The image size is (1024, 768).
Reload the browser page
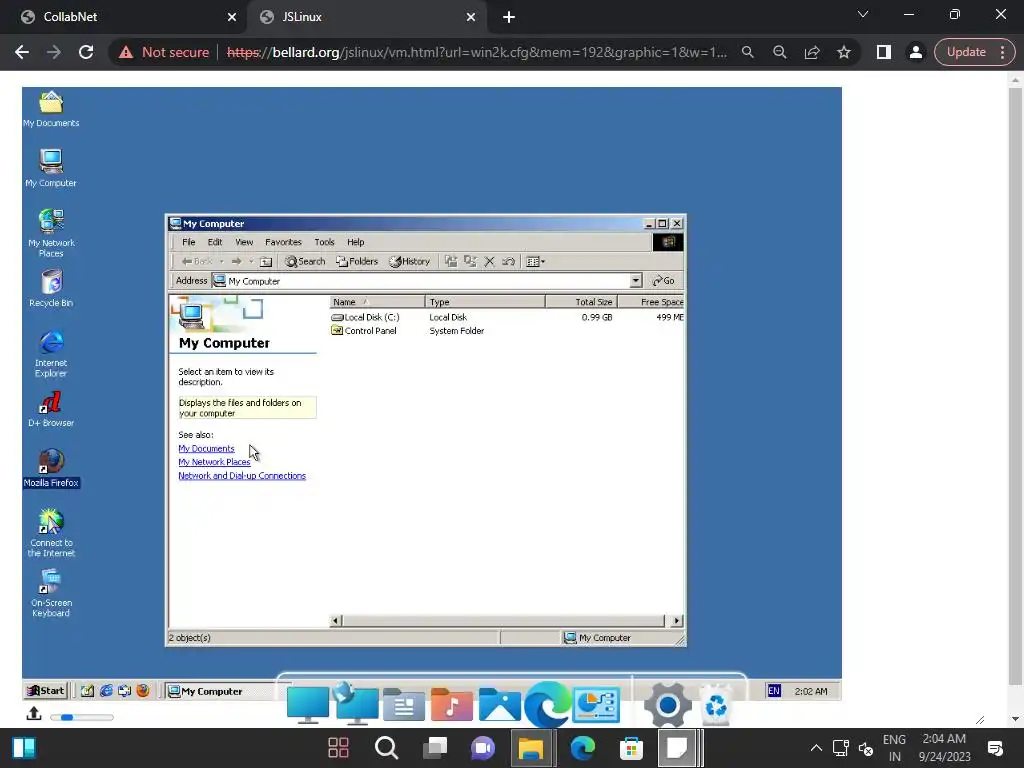(x=86, y=52)
